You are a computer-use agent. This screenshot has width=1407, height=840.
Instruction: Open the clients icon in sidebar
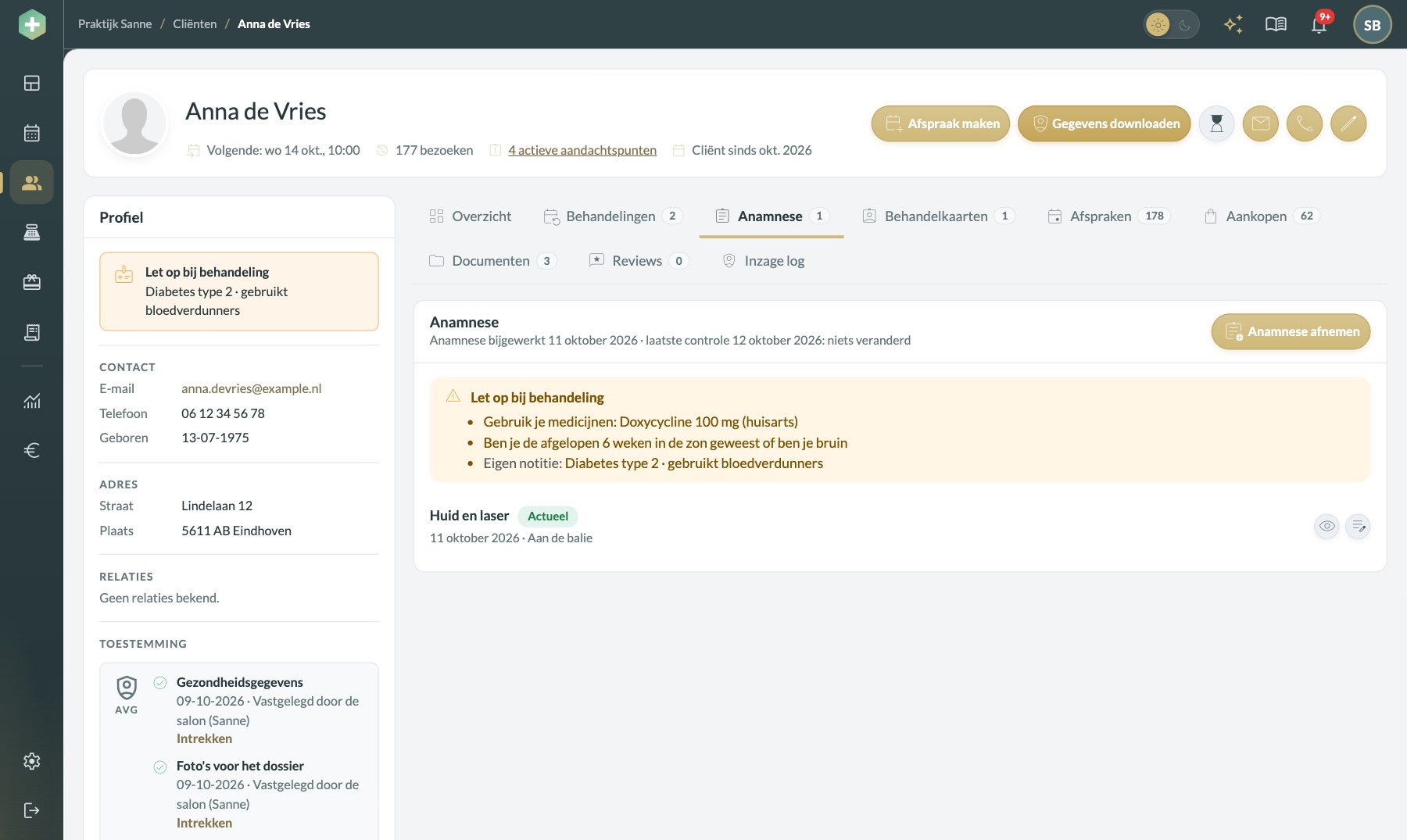click(x=32, y=183)
